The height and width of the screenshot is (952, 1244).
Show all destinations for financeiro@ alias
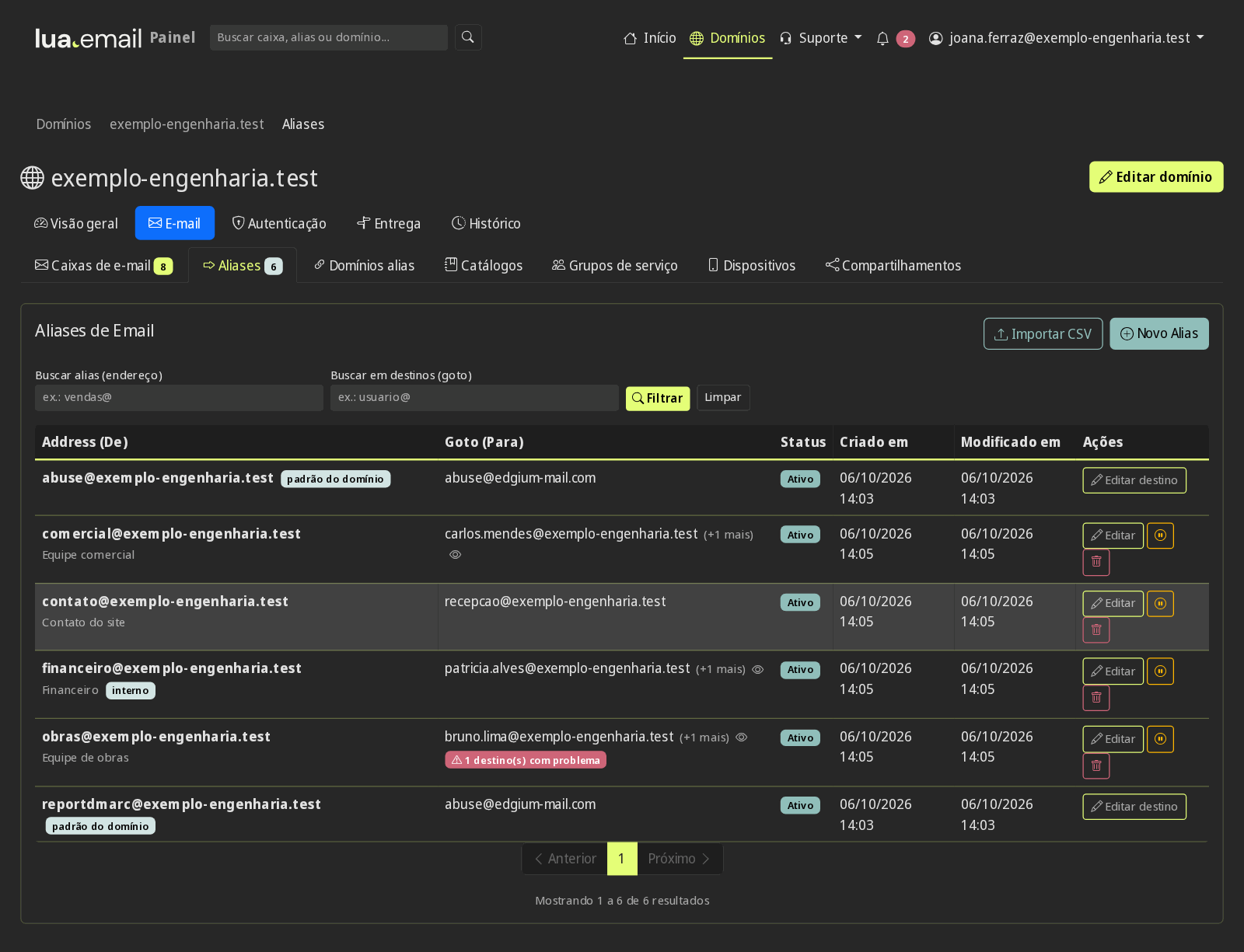coord(758,669)
